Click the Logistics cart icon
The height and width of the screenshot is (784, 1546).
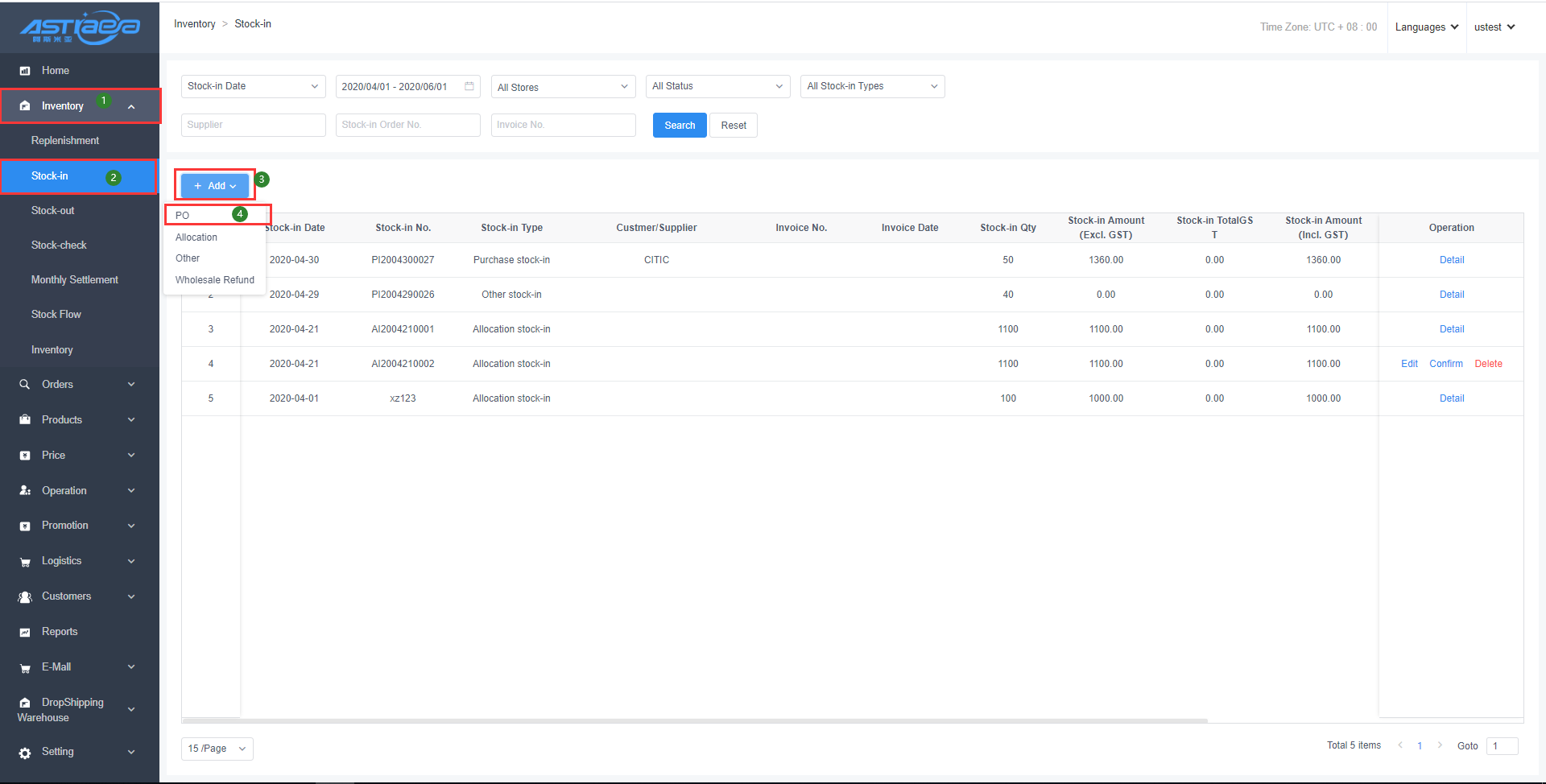click(25, 562)
